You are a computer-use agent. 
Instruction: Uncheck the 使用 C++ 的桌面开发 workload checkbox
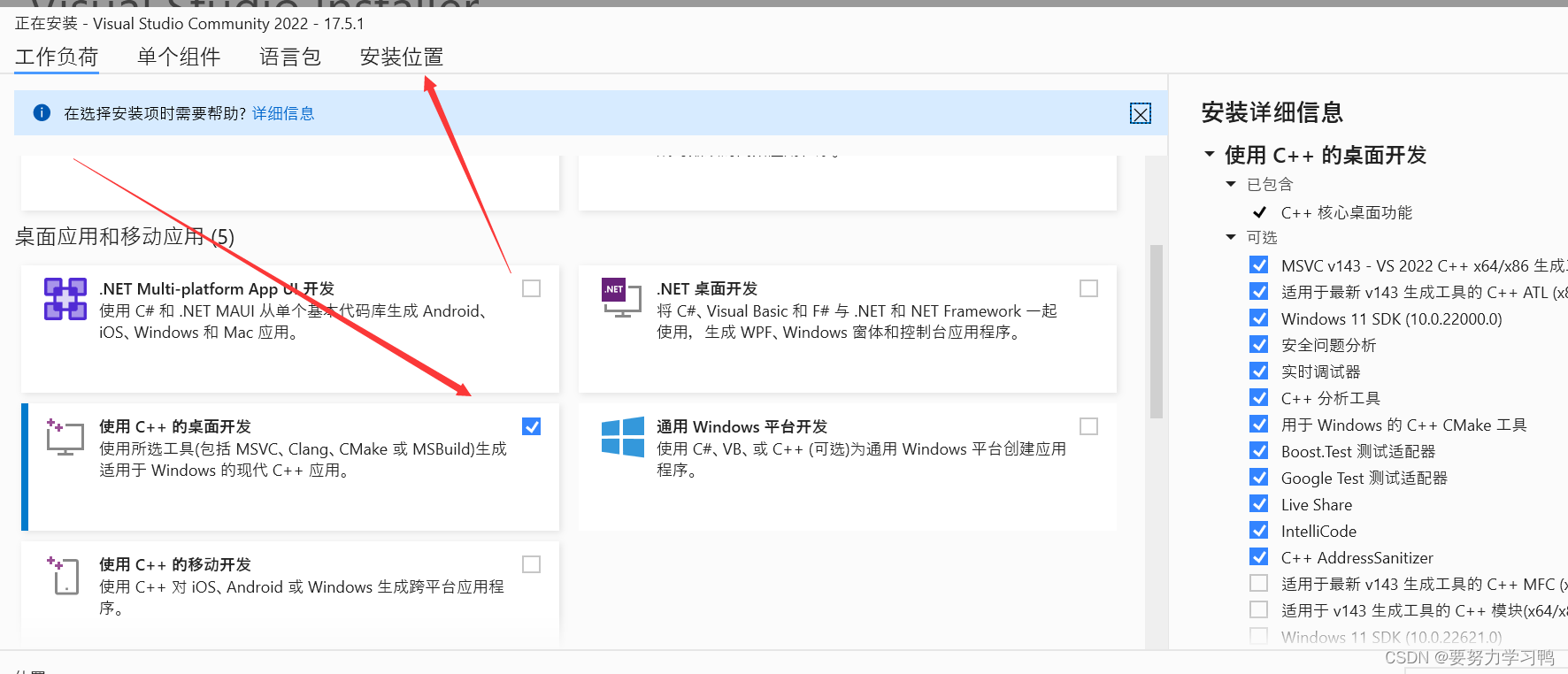click(531, 426)
